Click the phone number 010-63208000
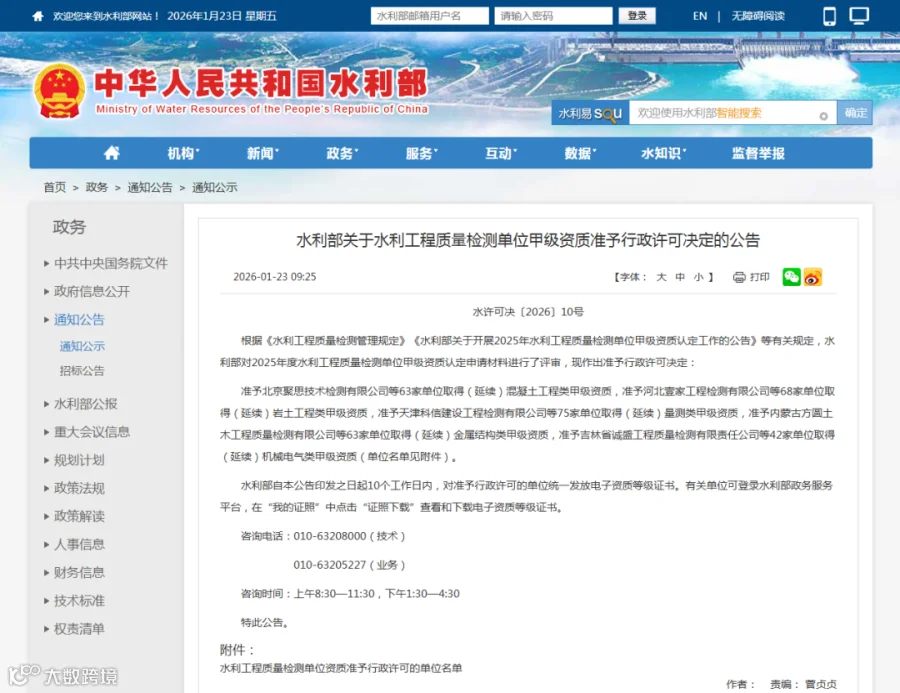This screenshot has width=900, height=693. coord(329,536)
